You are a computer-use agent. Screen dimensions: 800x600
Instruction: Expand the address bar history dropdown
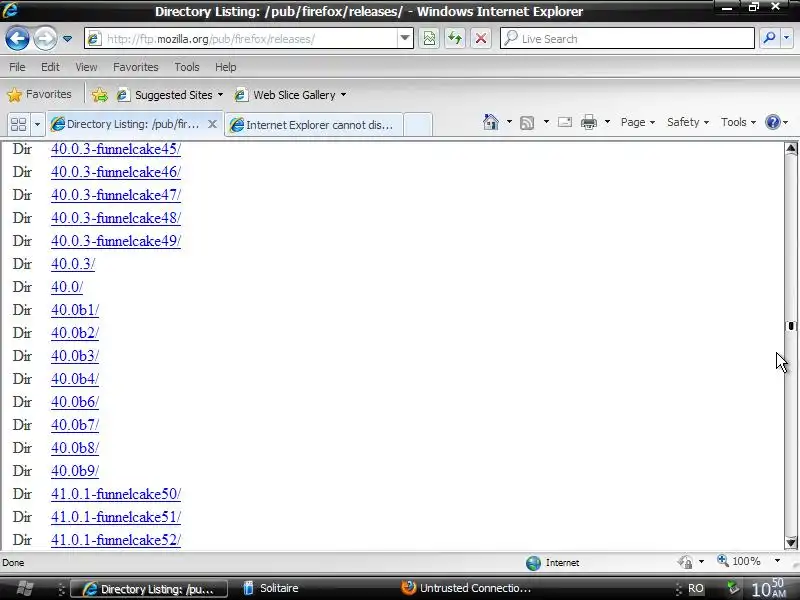[x=405, y=39]
